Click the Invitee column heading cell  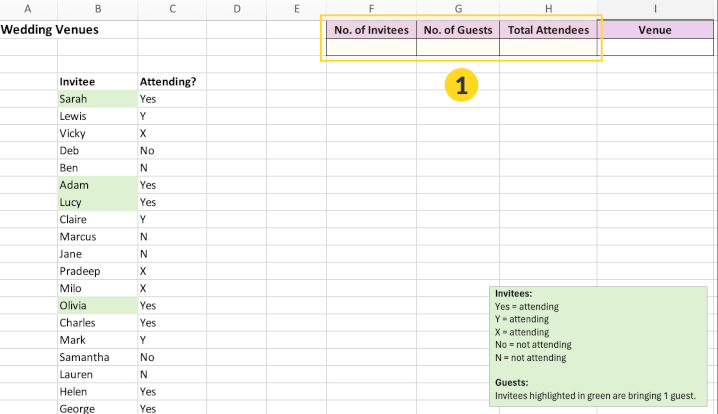click(x=97, y=82)
